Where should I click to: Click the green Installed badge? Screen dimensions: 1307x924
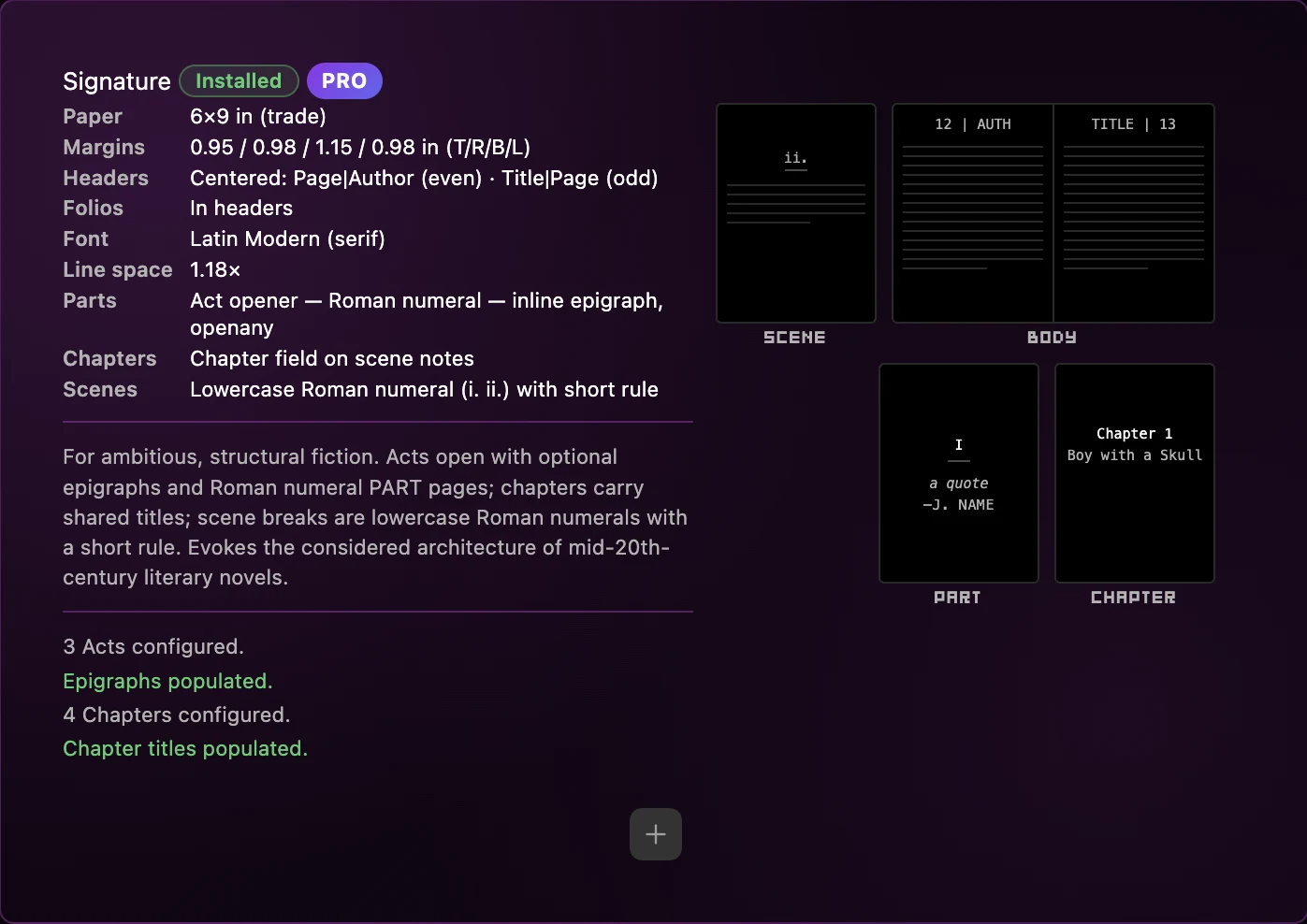pos(239,81)
